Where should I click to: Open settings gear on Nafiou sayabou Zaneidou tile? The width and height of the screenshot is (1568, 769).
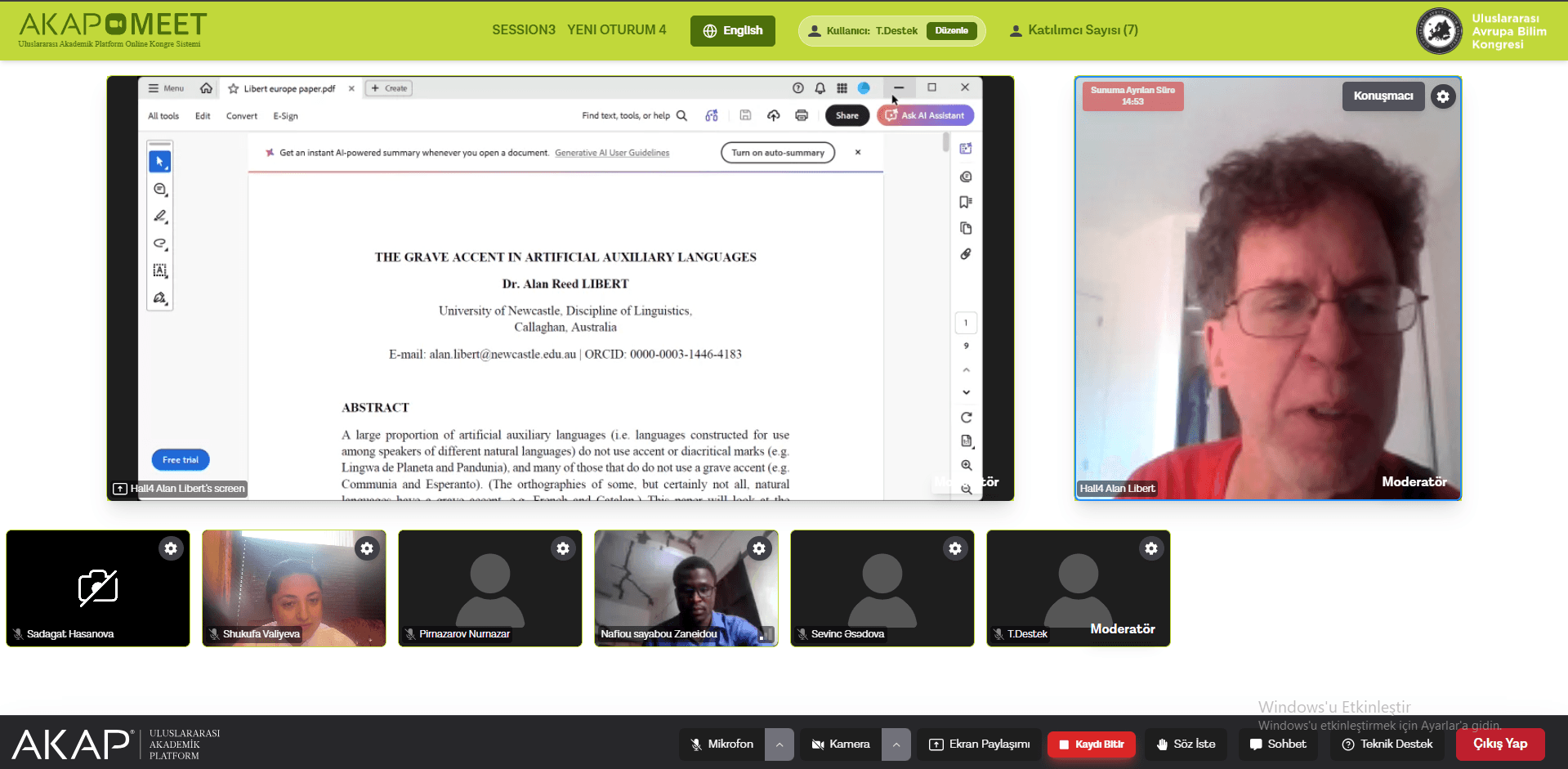759,548
